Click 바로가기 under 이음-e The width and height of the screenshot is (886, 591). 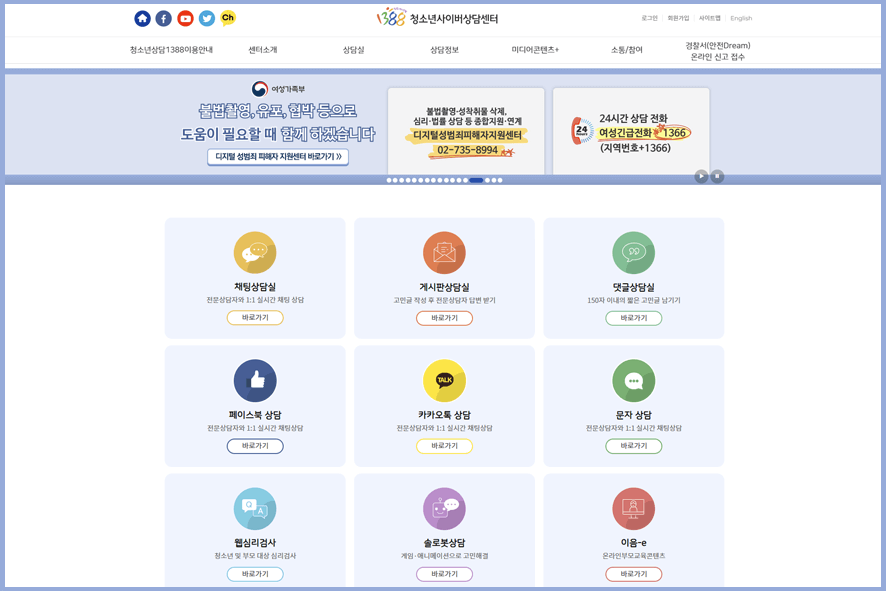pos(633,574)
